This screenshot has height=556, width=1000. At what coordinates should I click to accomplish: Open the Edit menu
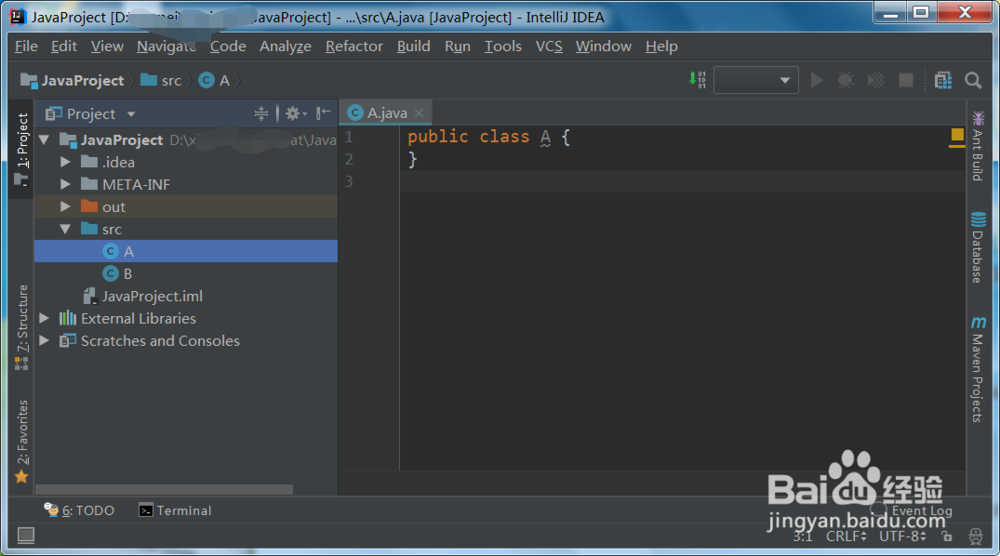[64, 47]
